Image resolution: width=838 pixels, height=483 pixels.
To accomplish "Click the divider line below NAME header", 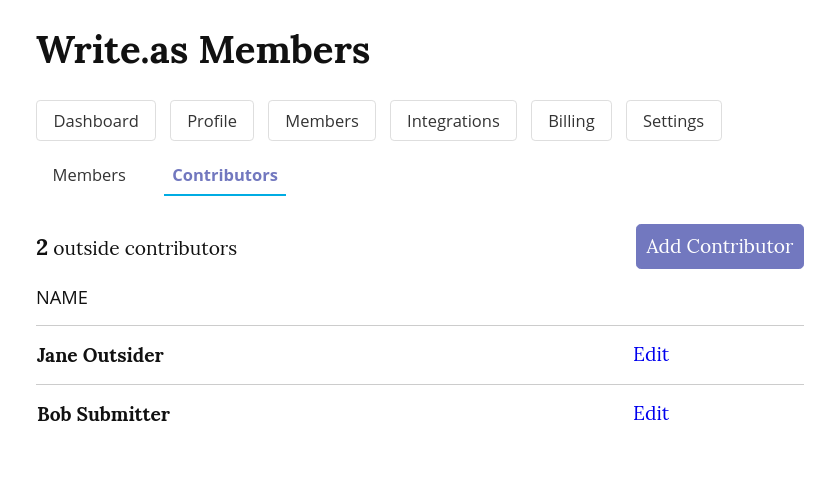I will [420, 325].
